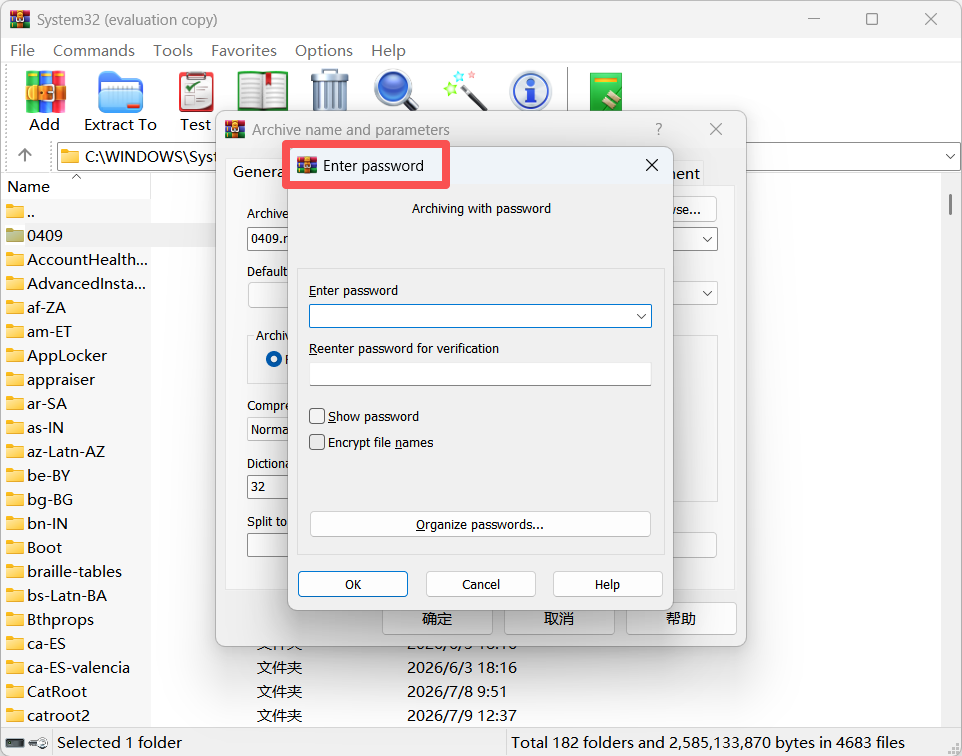
Task: Enable the Show password checkbox
Action: click(317, 416)
